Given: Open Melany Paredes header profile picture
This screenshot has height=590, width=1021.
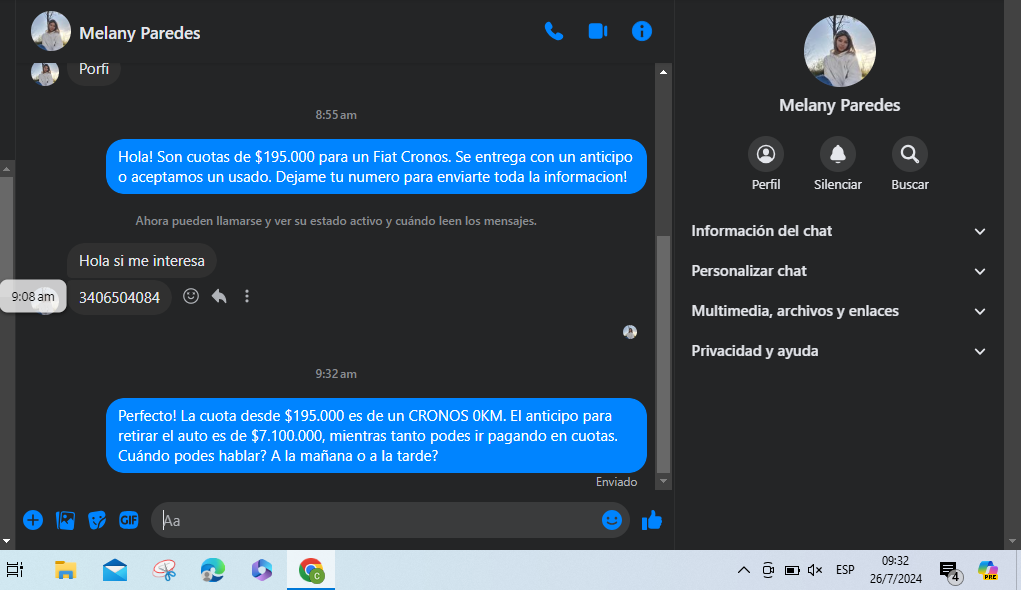Looking at the screenshot, I should coord(51,31).
